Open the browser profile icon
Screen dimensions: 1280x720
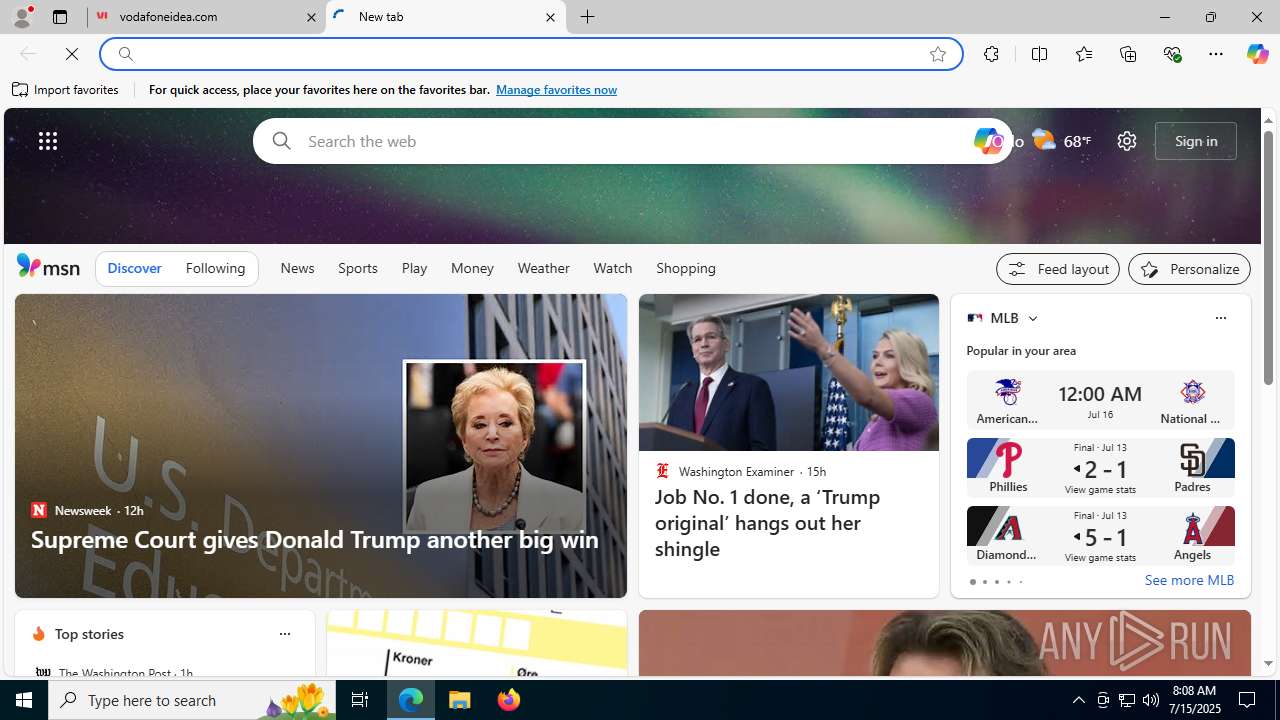click(21, 17)
